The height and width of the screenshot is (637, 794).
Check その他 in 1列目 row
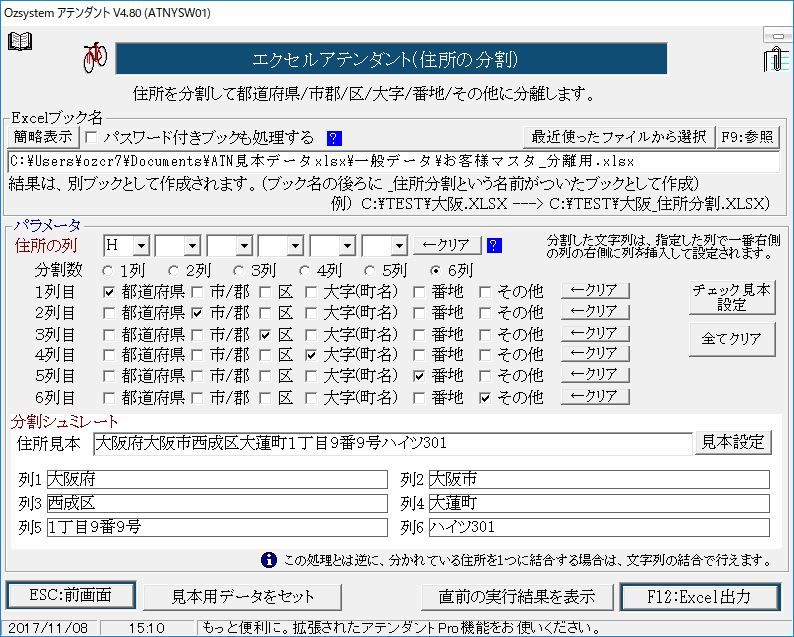(485, 292)
